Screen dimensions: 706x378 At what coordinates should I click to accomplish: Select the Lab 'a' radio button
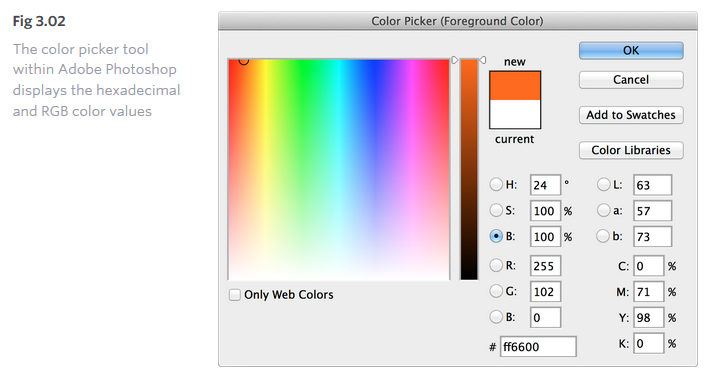coord(603,210)
